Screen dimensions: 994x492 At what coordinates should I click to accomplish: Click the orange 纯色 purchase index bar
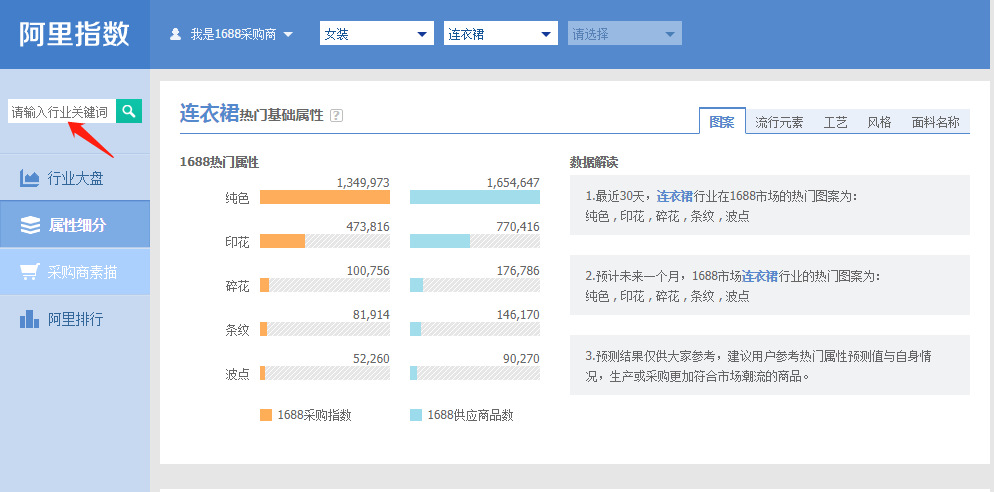coord(325,197)
